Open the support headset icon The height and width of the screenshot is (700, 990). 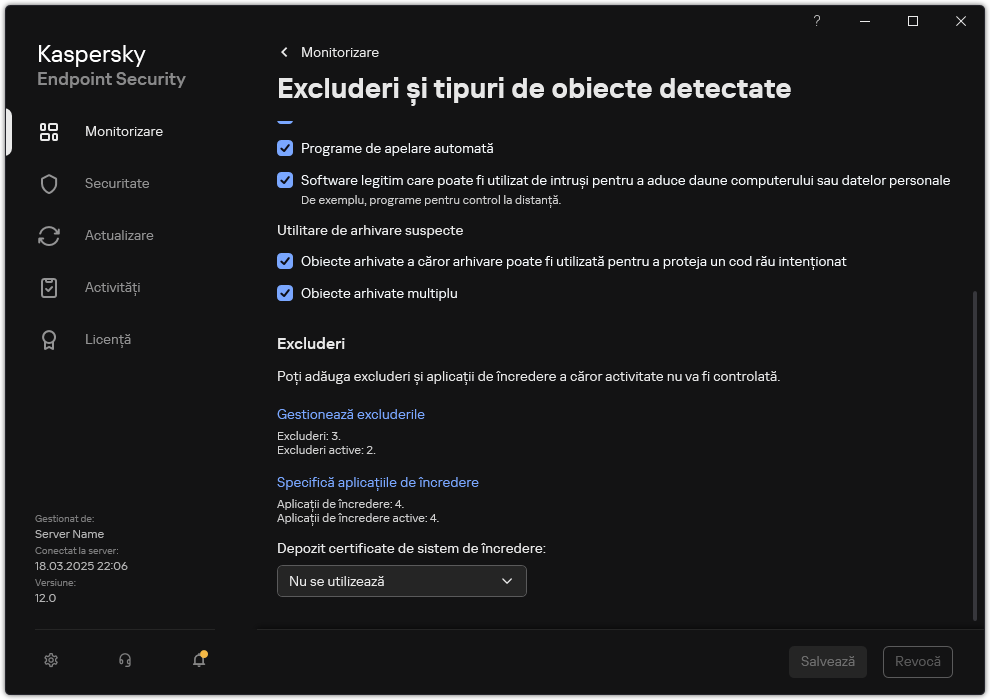pyautogui.click(x=124, y=660)
